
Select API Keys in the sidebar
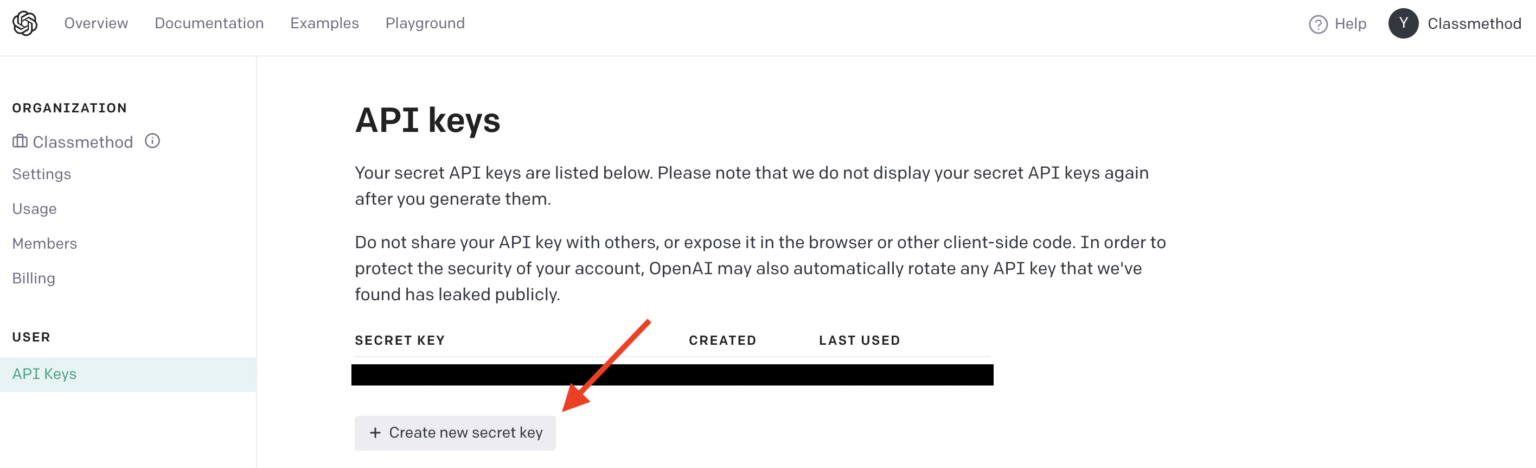[x=44, y=374]
